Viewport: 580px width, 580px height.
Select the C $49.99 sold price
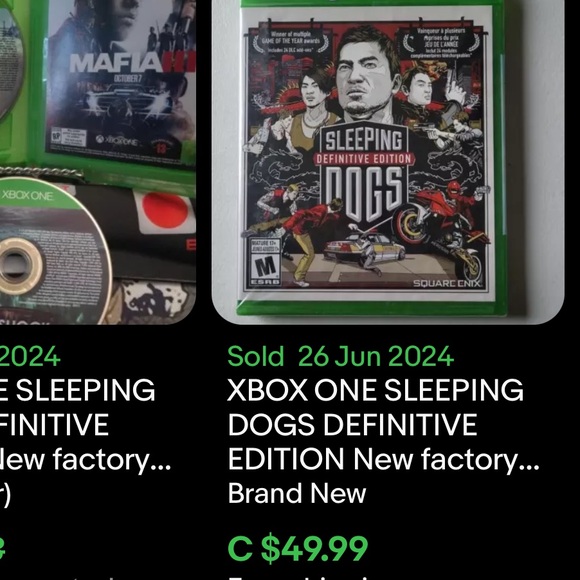pyautogui.click(x=298, y=548)
